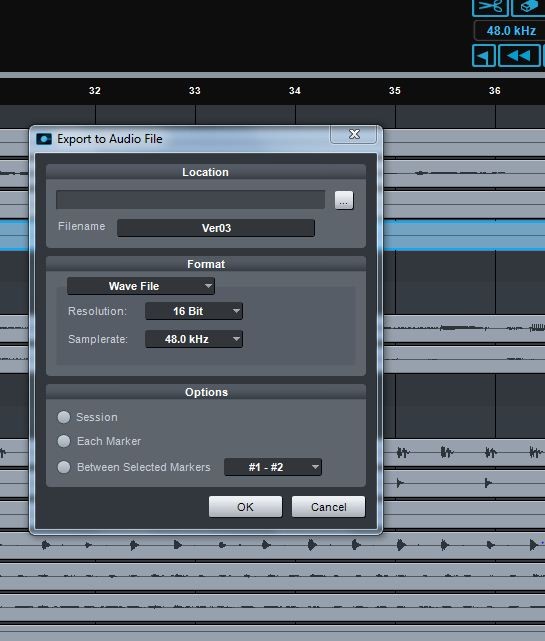Click the rewind transport button
545x641 pixels.
(519, 56)
